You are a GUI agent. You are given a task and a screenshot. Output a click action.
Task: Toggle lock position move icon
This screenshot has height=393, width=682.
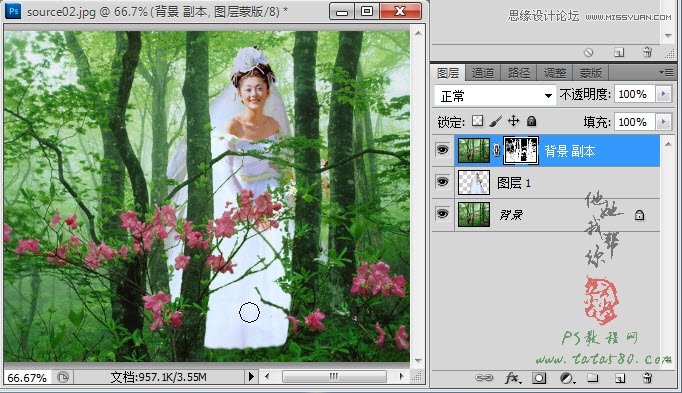tap(514, 121)
